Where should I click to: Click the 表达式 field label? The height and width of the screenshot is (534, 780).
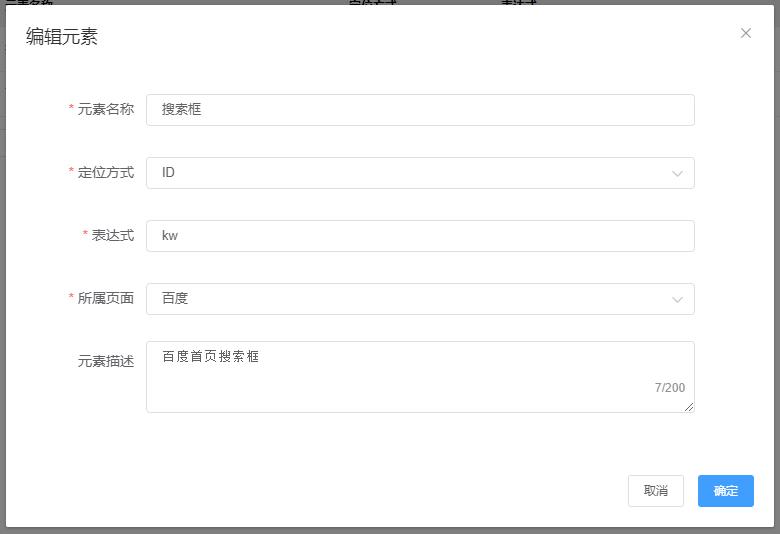coord(112,235)
